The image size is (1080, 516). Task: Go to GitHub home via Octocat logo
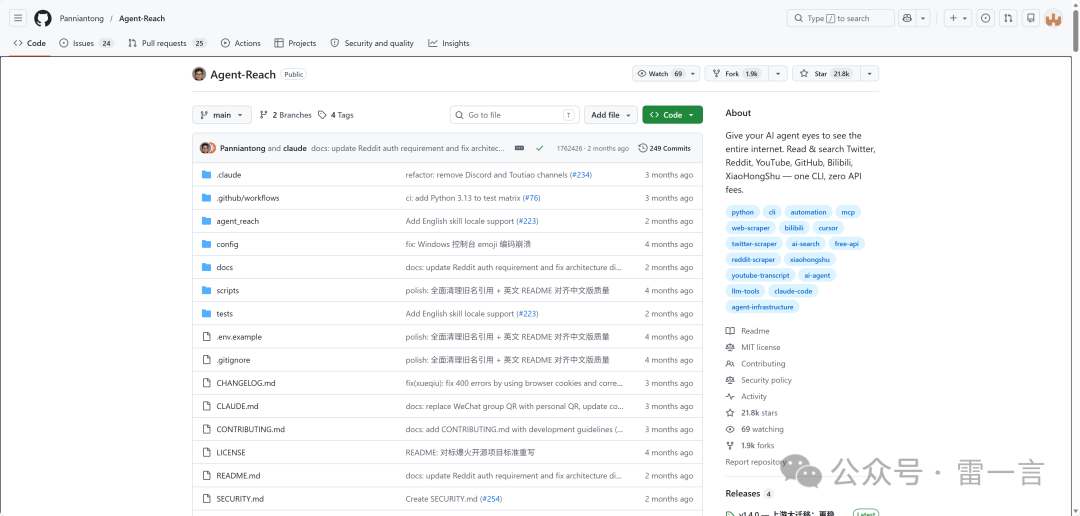(43, 19)
